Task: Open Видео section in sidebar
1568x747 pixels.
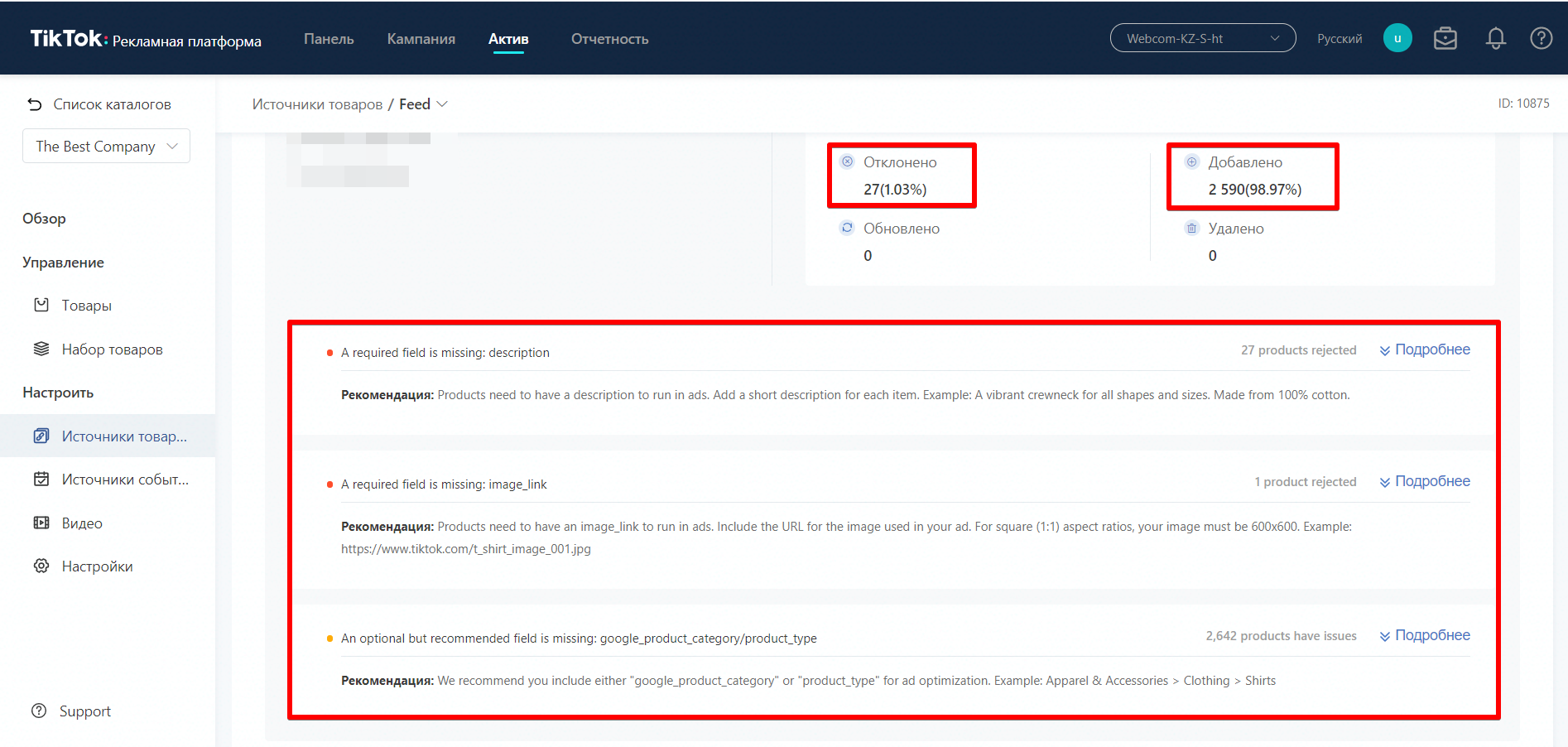Action: (x=82, y=523)
